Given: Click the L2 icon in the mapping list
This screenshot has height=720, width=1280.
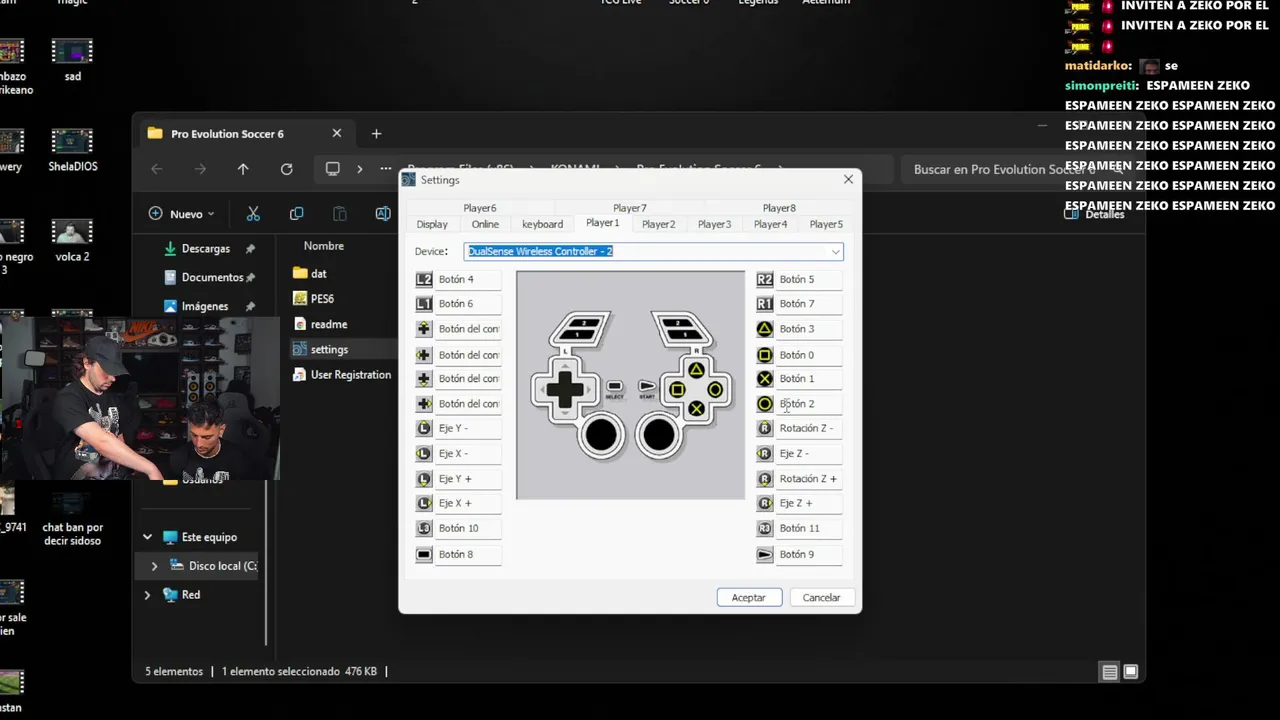Looking at the screenshot, I should tap(424, 280).
